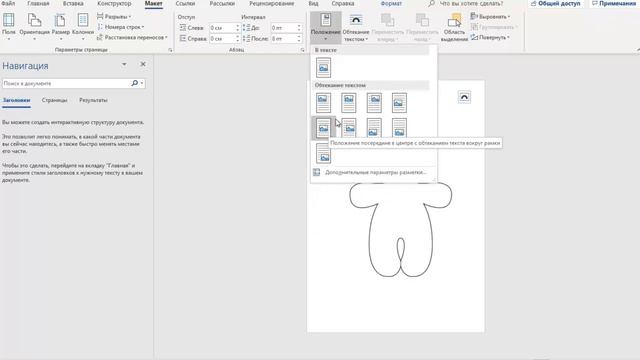Switch to the Формат tab
The image size is (640, 360).
391,3
